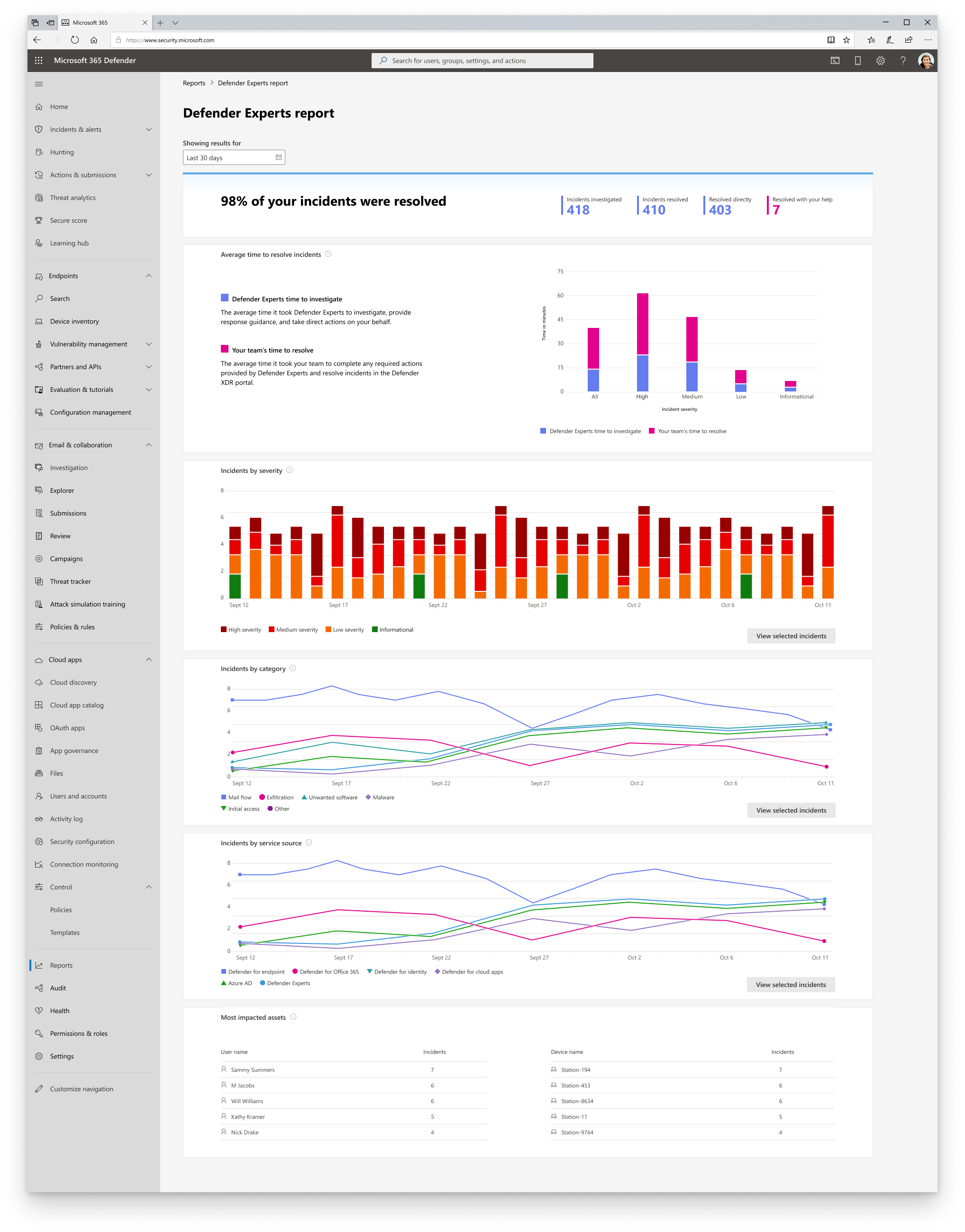Viewport: 965px width, 1232px height.
Task: Open the settings gear in header
Action: click(880, 61)
